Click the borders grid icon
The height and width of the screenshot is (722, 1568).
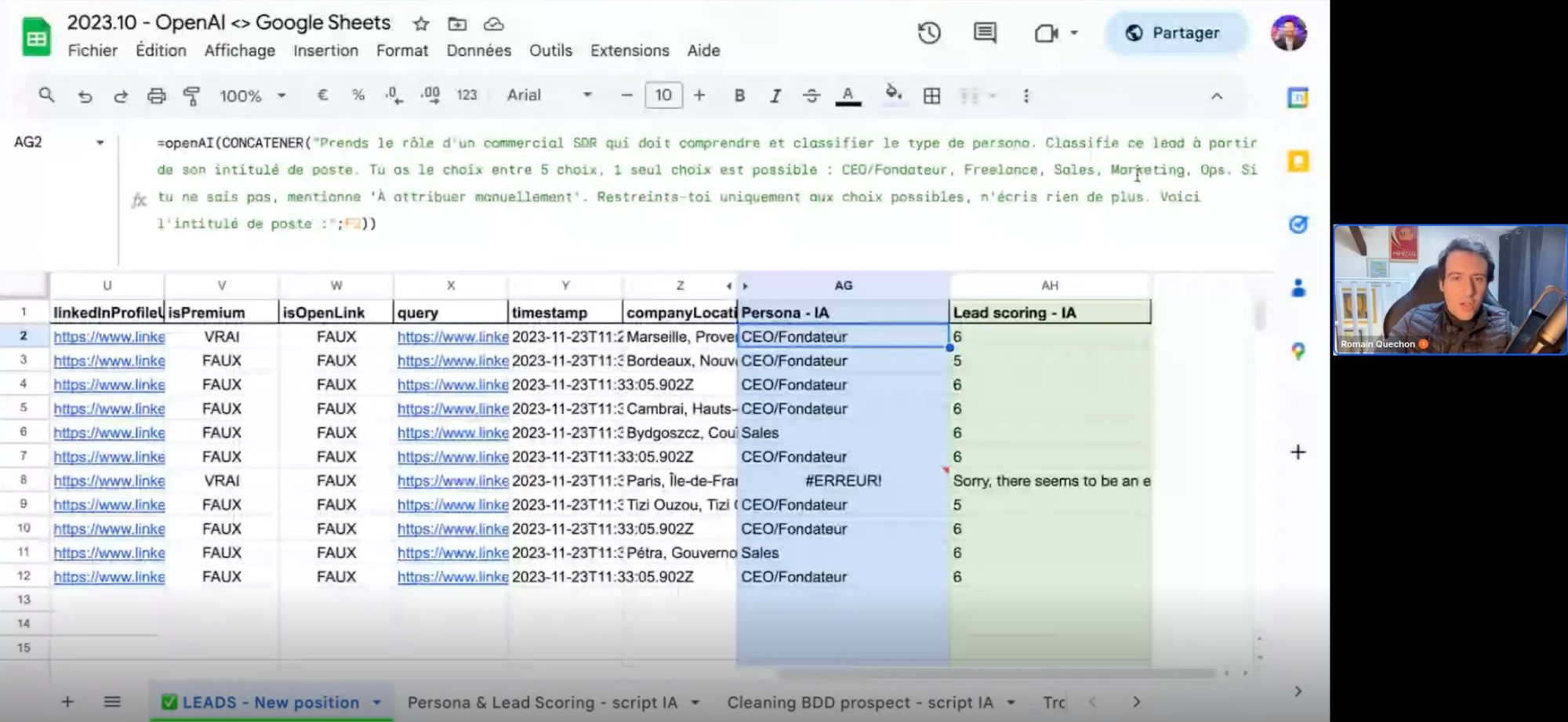click(x=931, y=96)
